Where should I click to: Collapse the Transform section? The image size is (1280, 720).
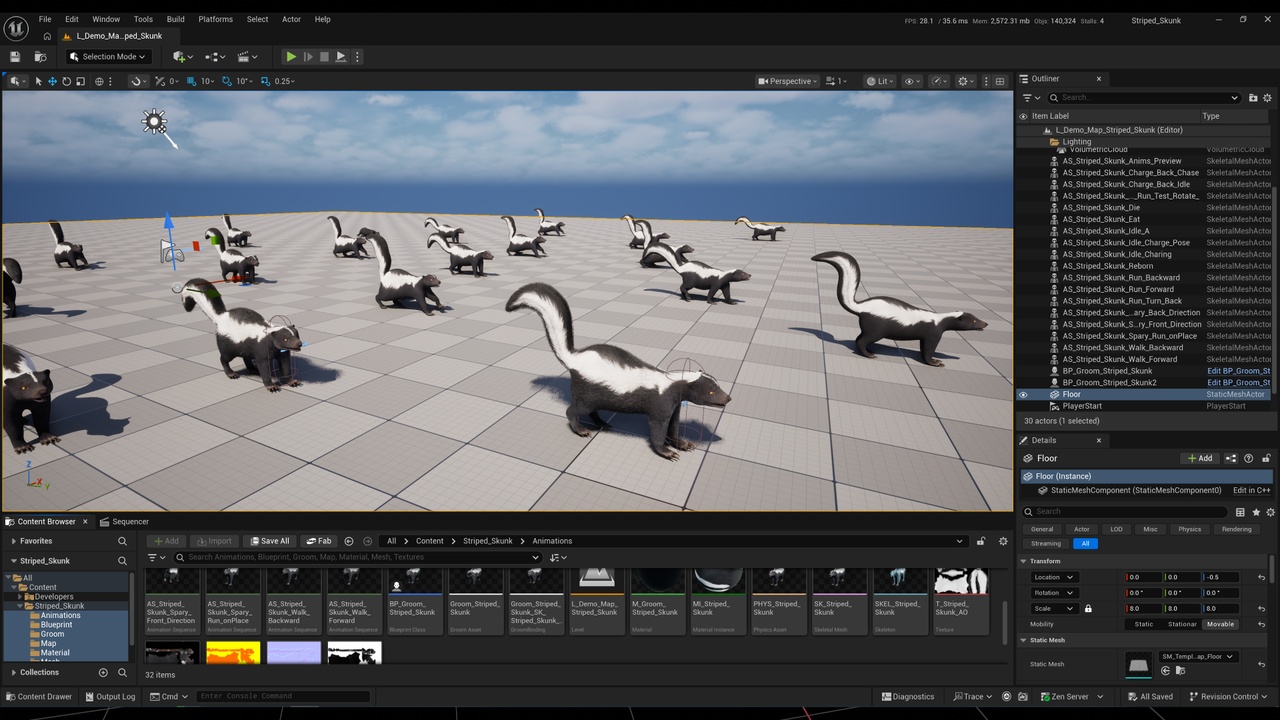tap(1024, 561)
